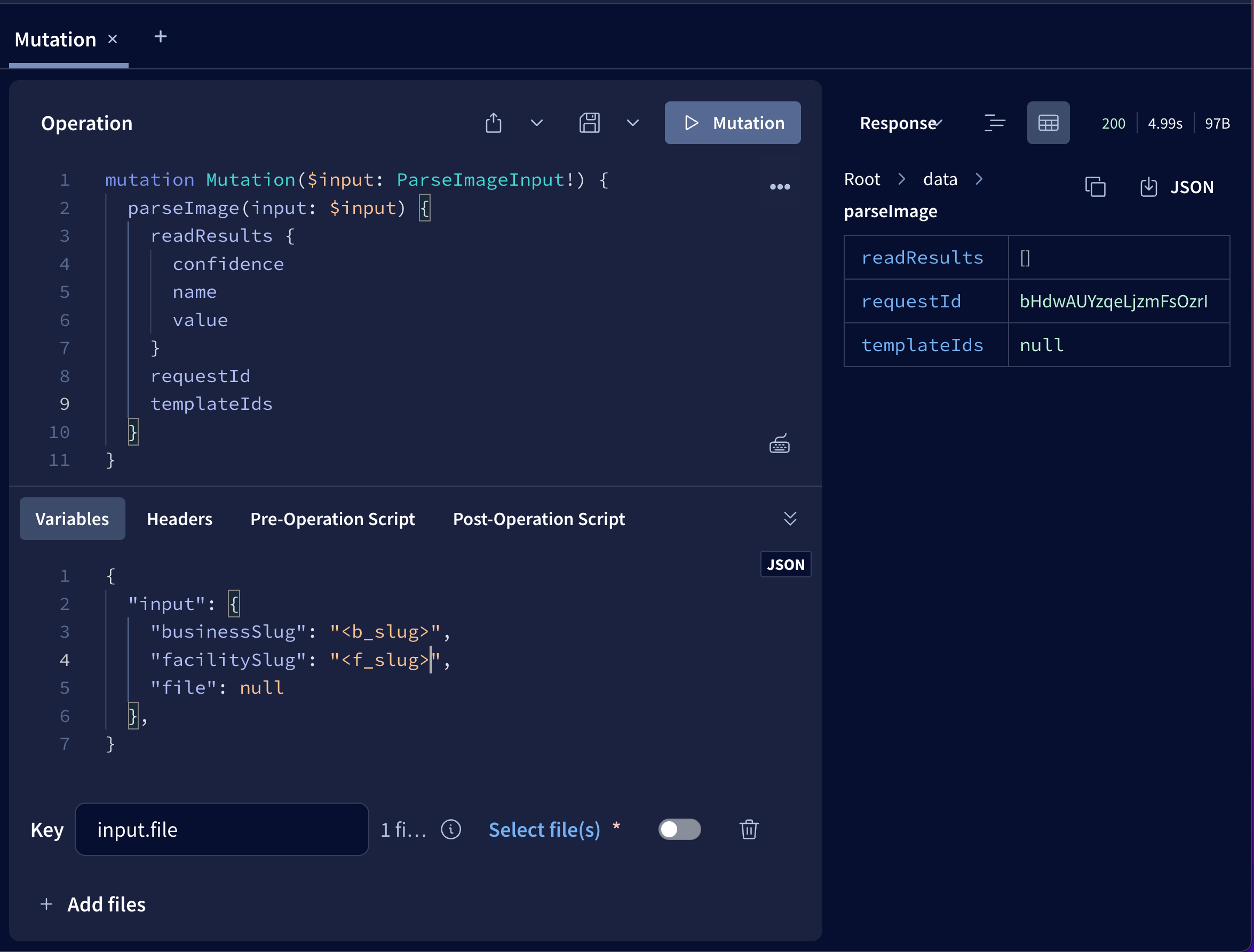The image size is (1254, 952).
Task: Click the data breadcrumb item
Action: click(939, 179)
